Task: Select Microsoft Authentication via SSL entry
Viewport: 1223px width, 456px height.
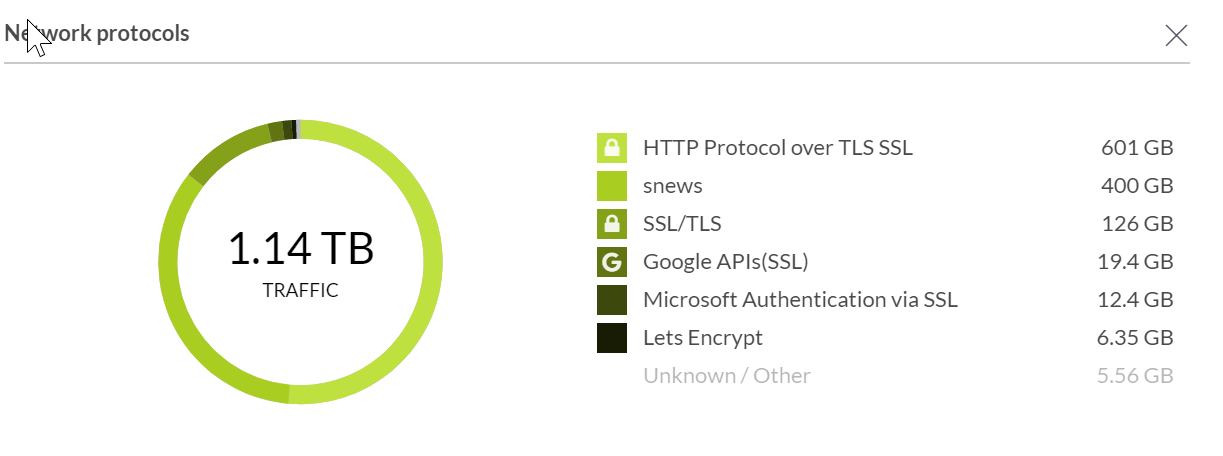Action: 801,300
